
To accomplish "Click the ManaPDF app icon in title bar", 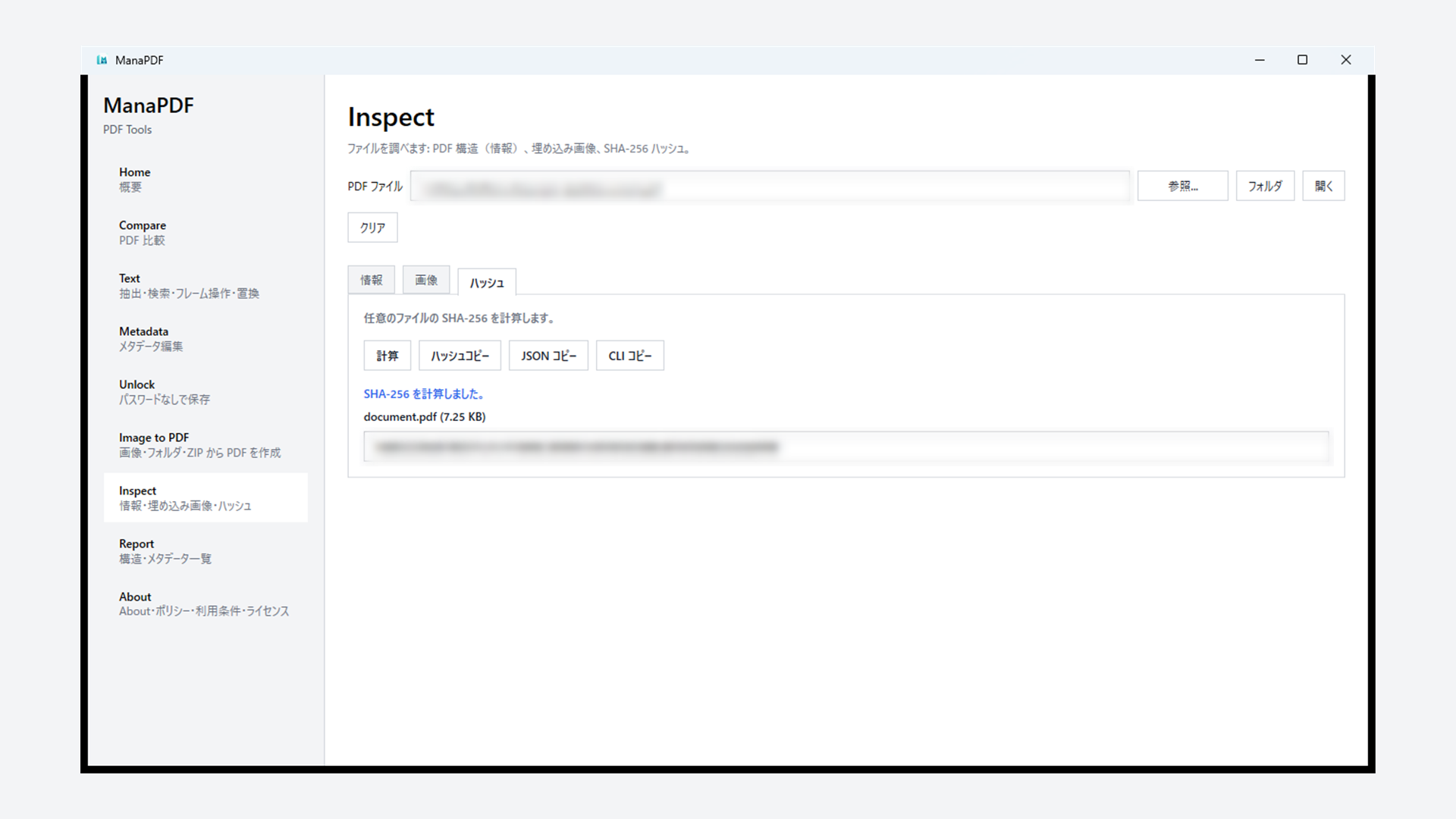I will click(x=102, y=60).
